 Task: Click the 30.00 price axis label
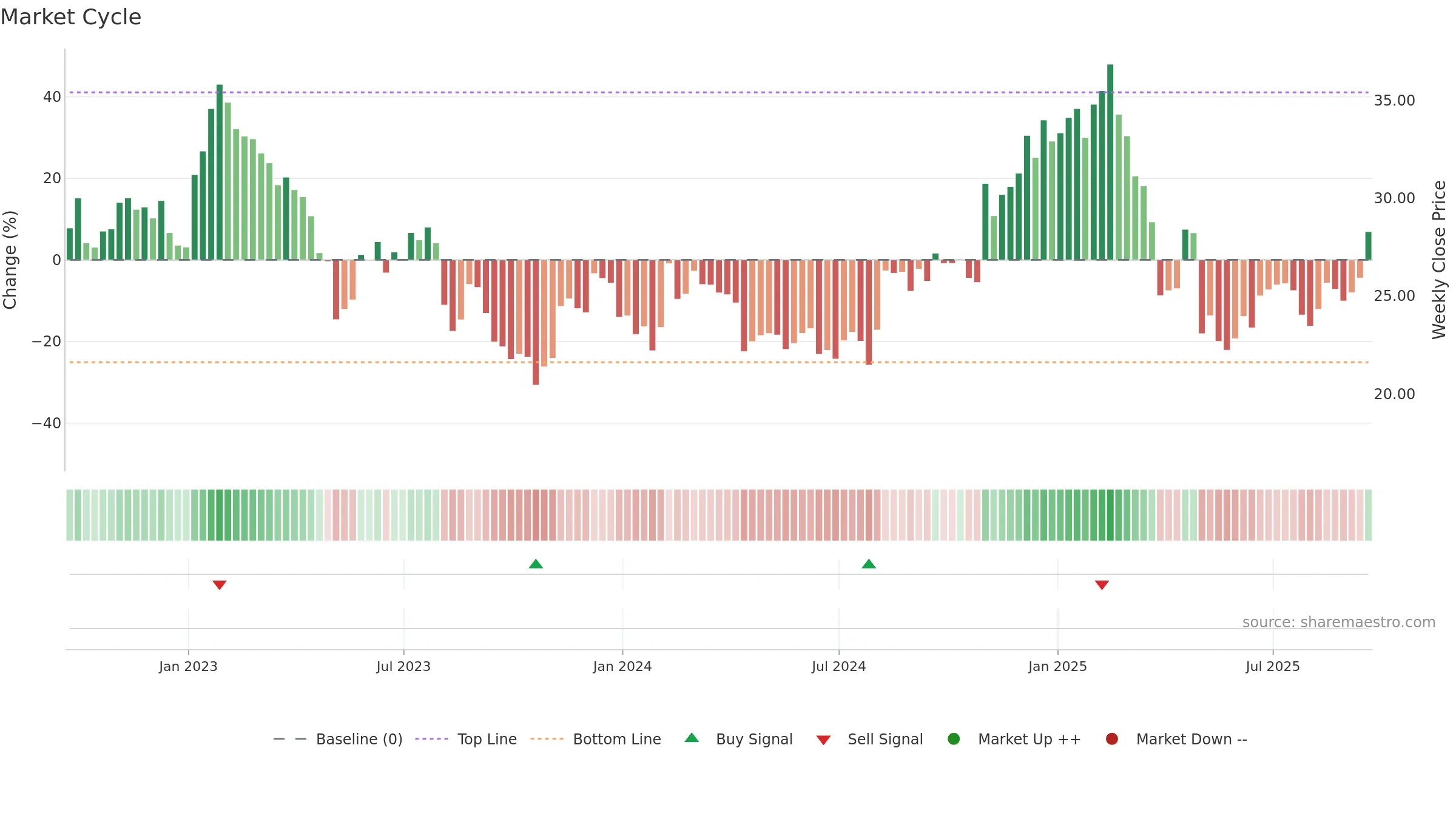click(1394, 198)
